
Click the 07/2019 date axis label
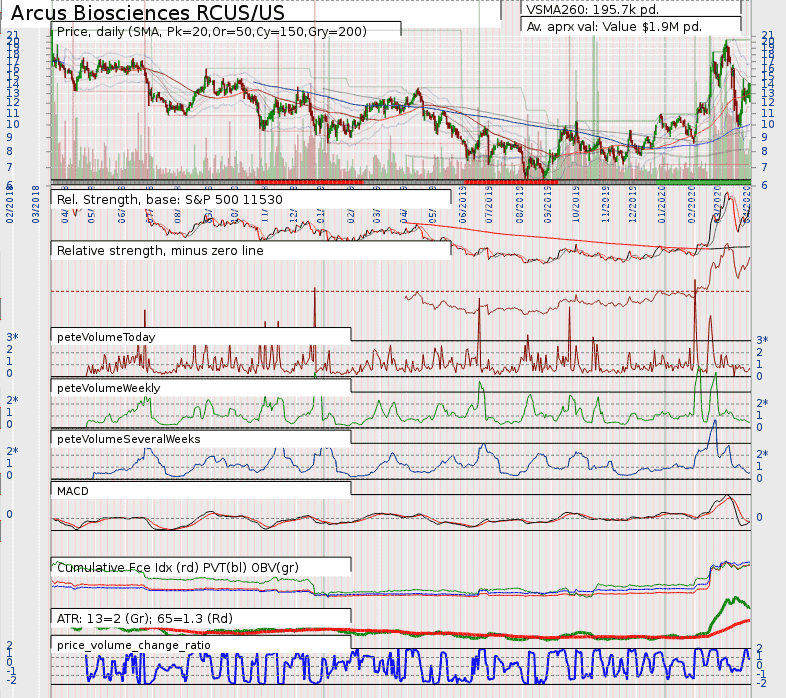(x=489, y=204)
